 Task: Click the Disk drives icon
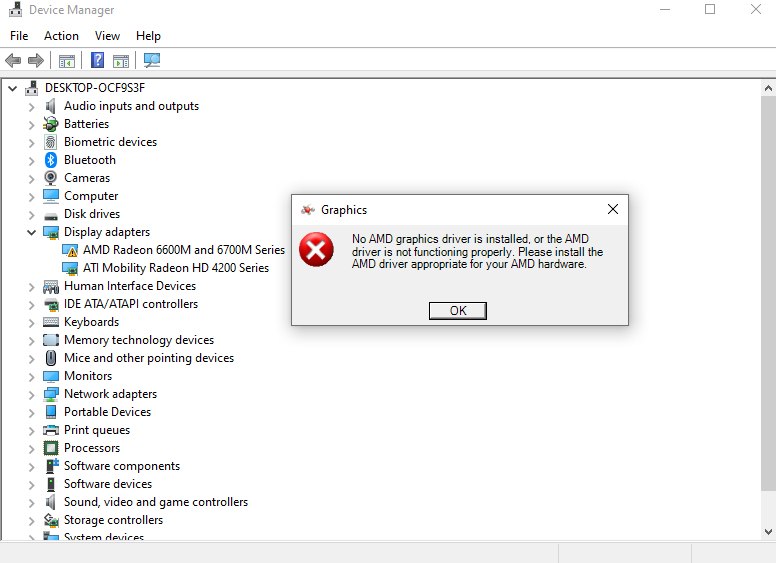point(50,216)
